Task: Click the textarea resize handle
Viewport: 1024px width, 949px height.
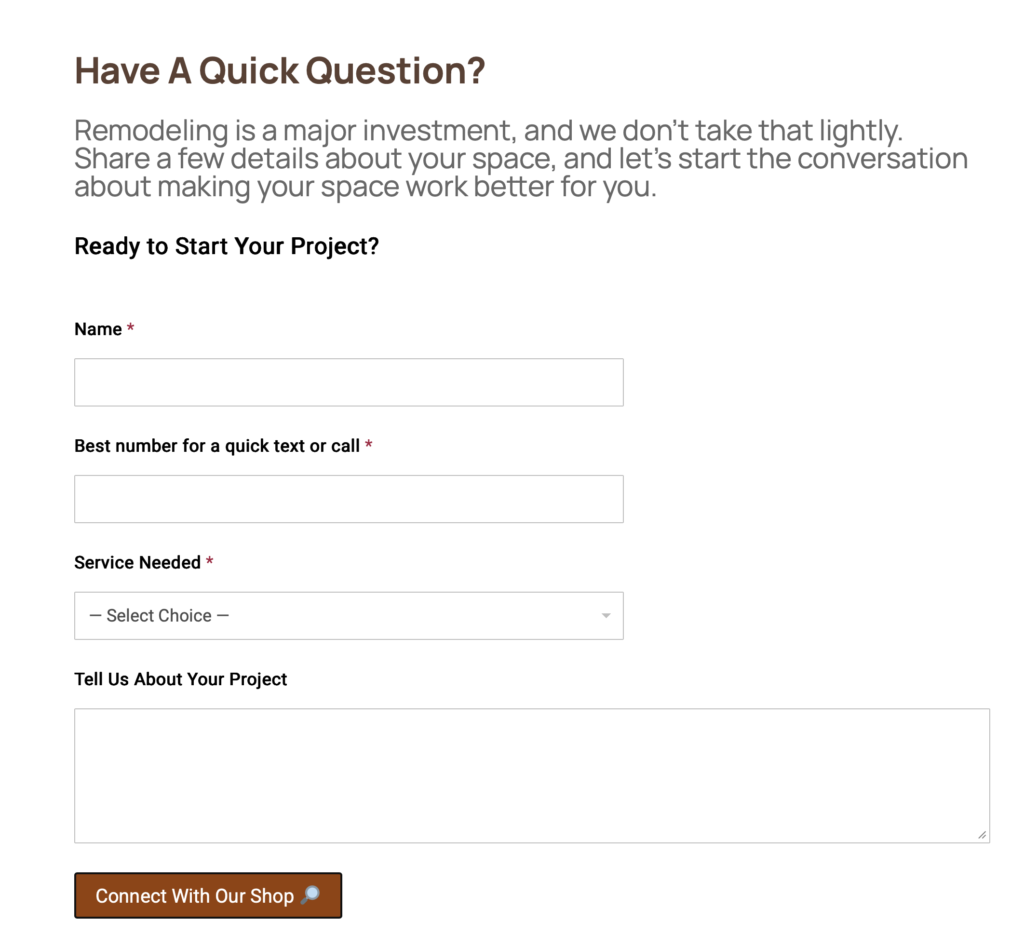Action: (983, 833)
